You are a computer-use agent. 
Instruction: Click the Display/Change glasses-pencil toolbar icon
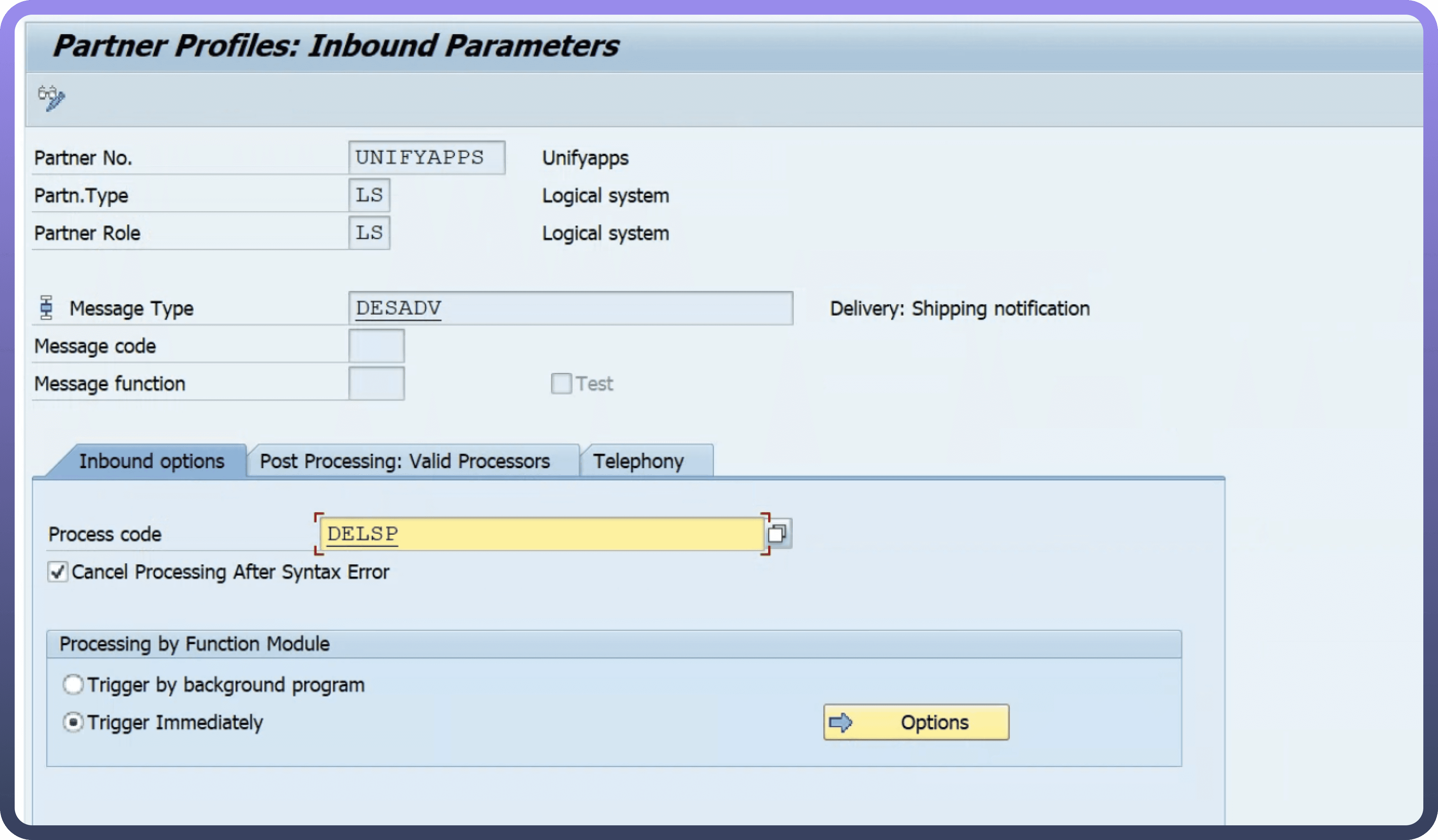pyautogui.click(x=51, y=98)
